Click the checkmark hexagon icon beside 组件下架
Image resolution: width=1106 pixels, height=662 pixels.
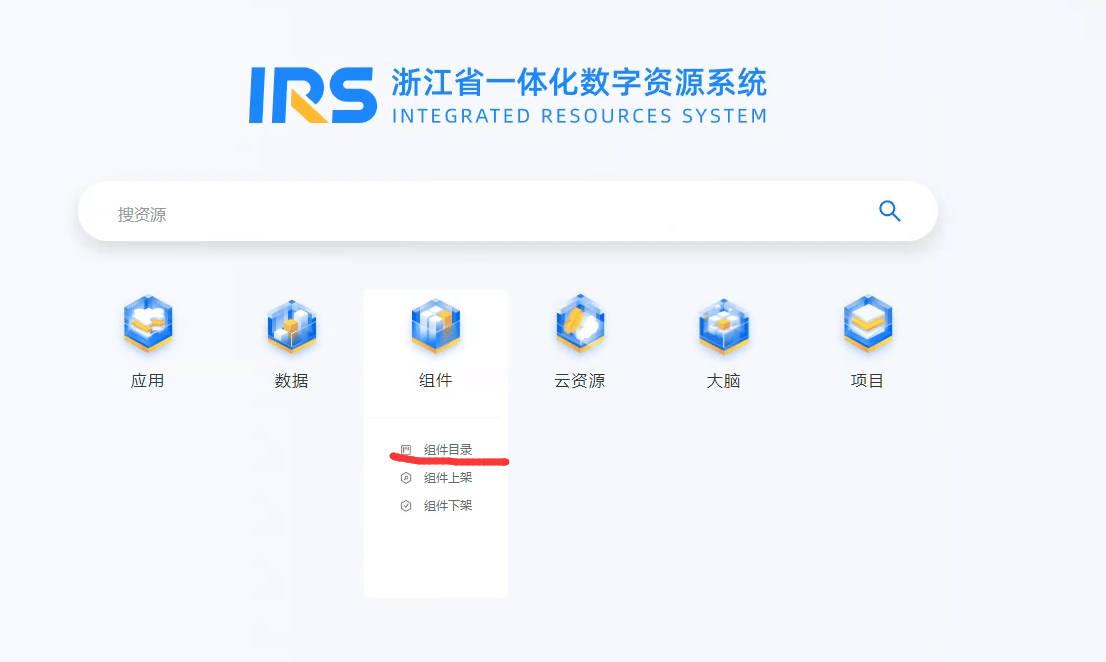point(406,506)
